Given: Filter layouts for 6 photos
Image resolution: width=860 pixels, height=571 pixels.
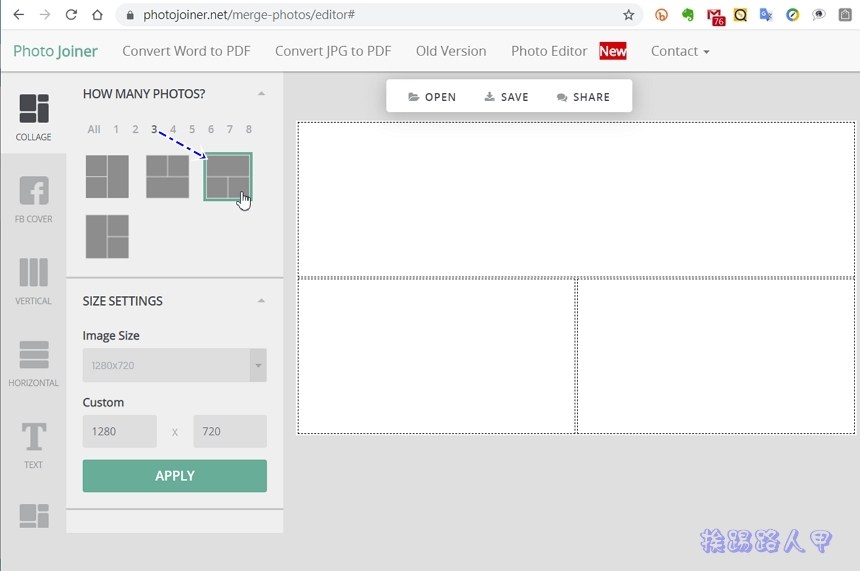Looking at the screenshot, I should tap(211, 129).
